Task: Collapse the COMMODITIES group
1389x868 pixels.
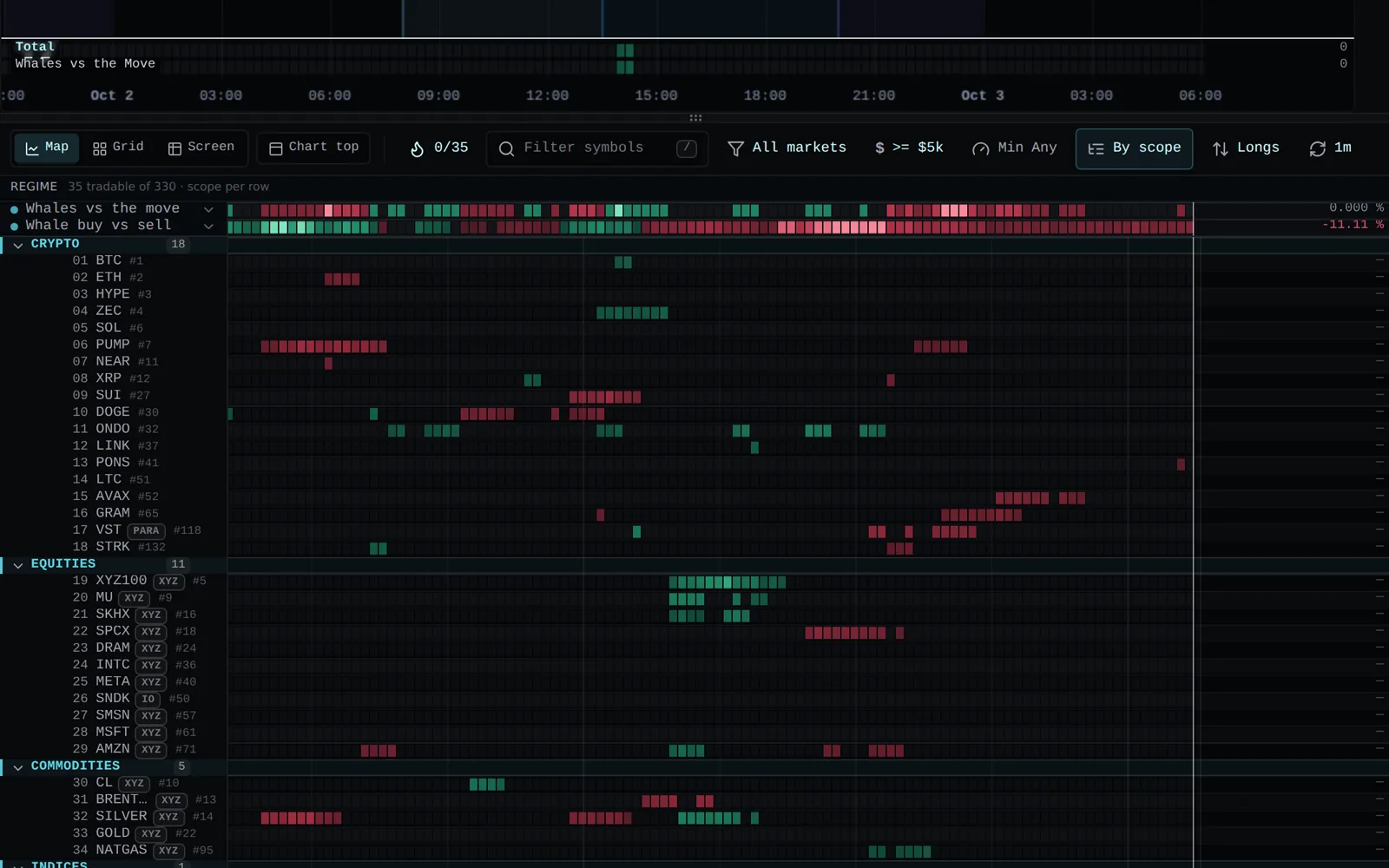Action: 17,767
